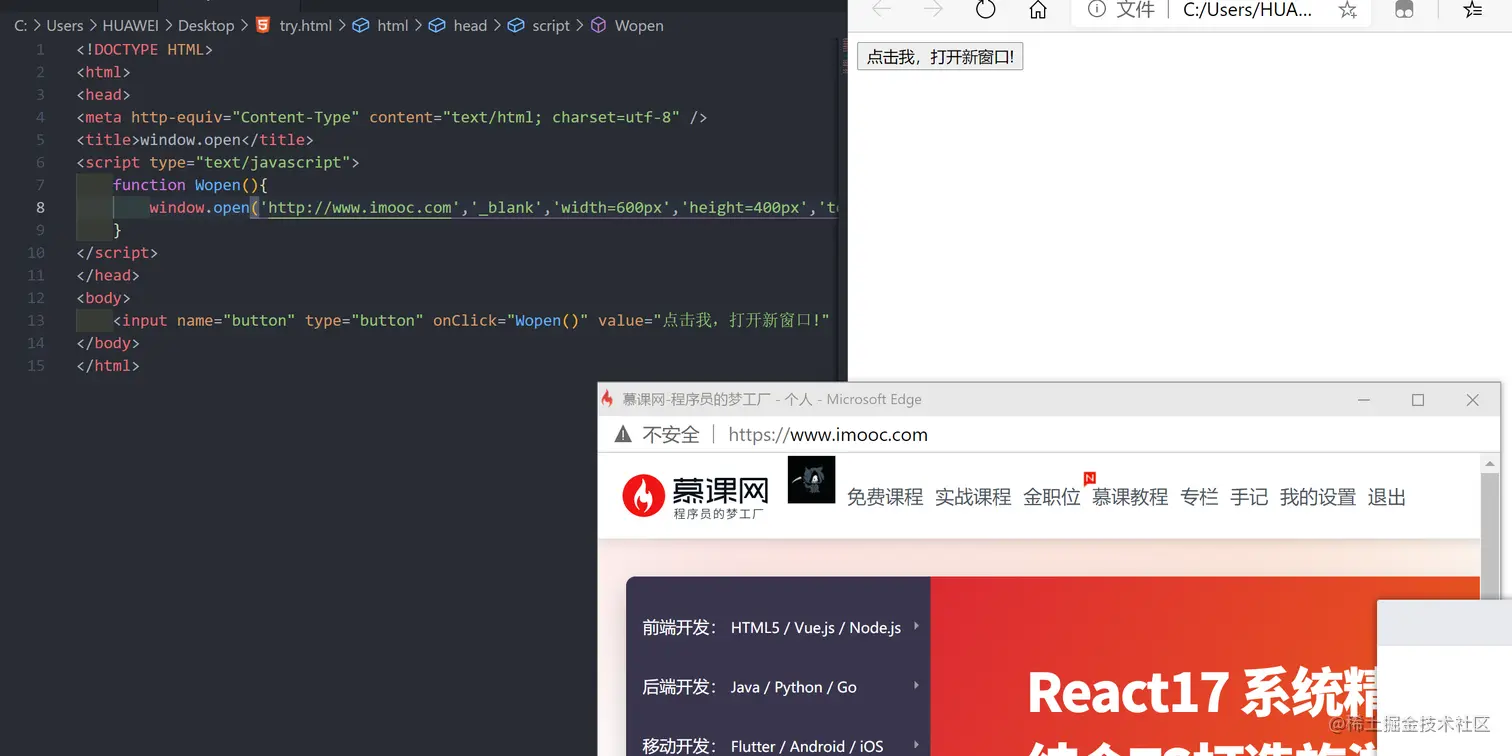Screen dimensions: 1512x756
Task: Select line number 8 in the editor gutter
Action: (x=40, y=207)
